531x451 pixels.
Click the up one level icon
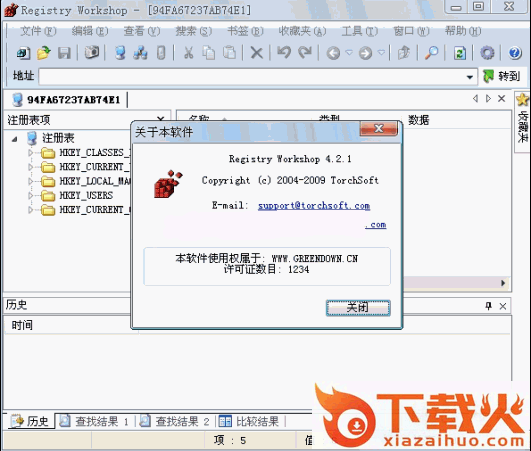pos(404,53)
